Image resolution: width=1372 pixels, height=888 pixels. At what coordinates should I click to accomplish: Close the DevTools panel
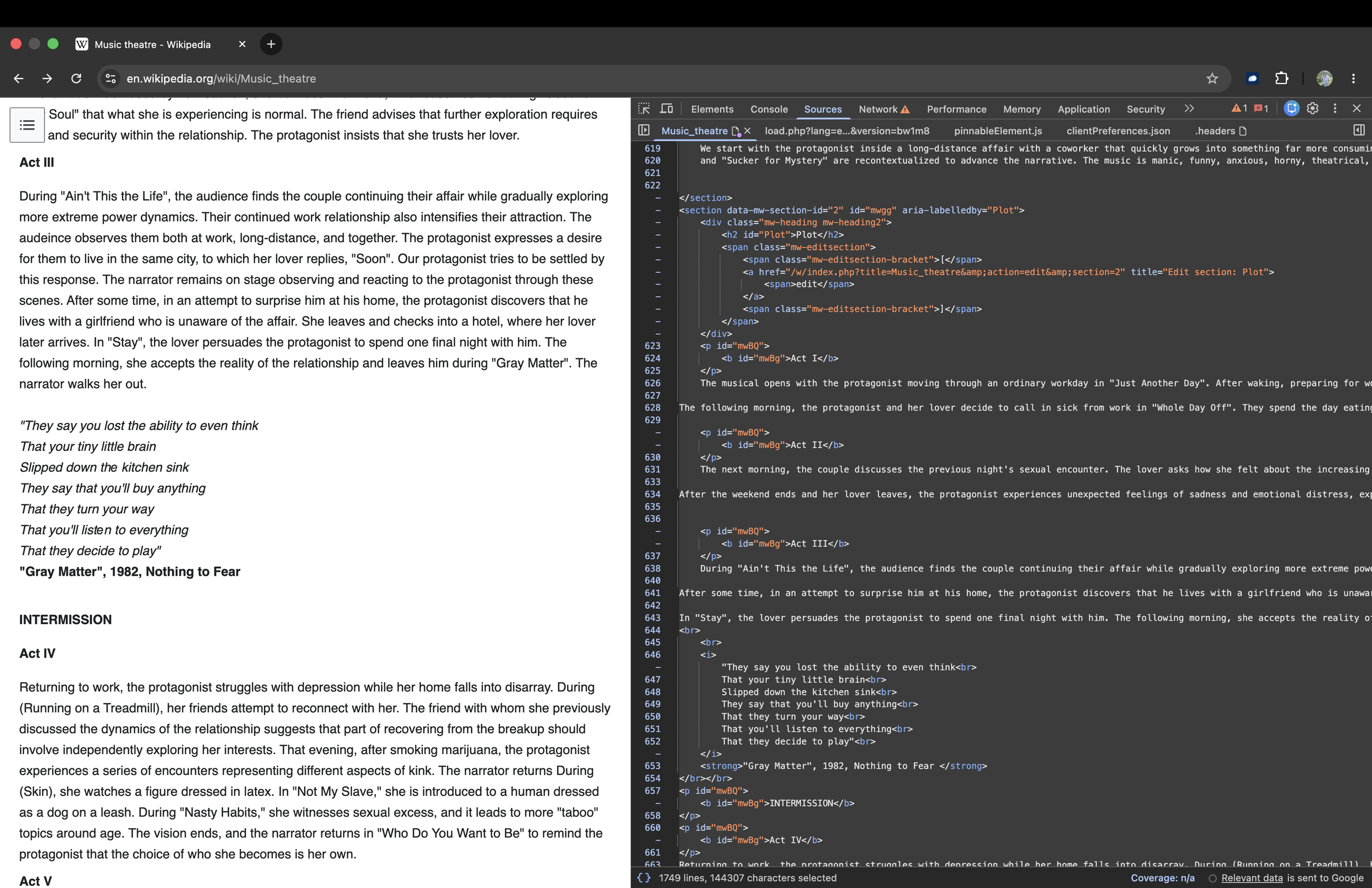(x=1357, y=109)
